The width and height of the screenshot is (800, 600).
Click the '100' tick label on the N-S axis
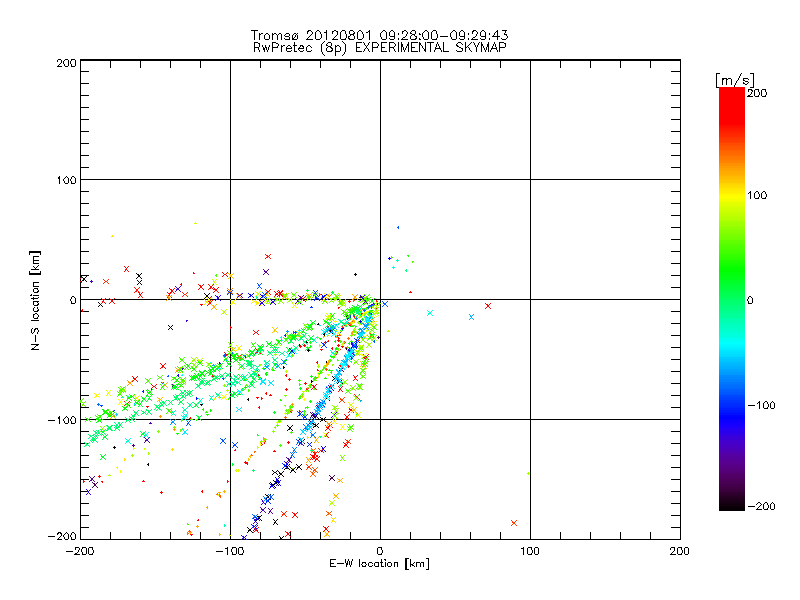[66, 180]
